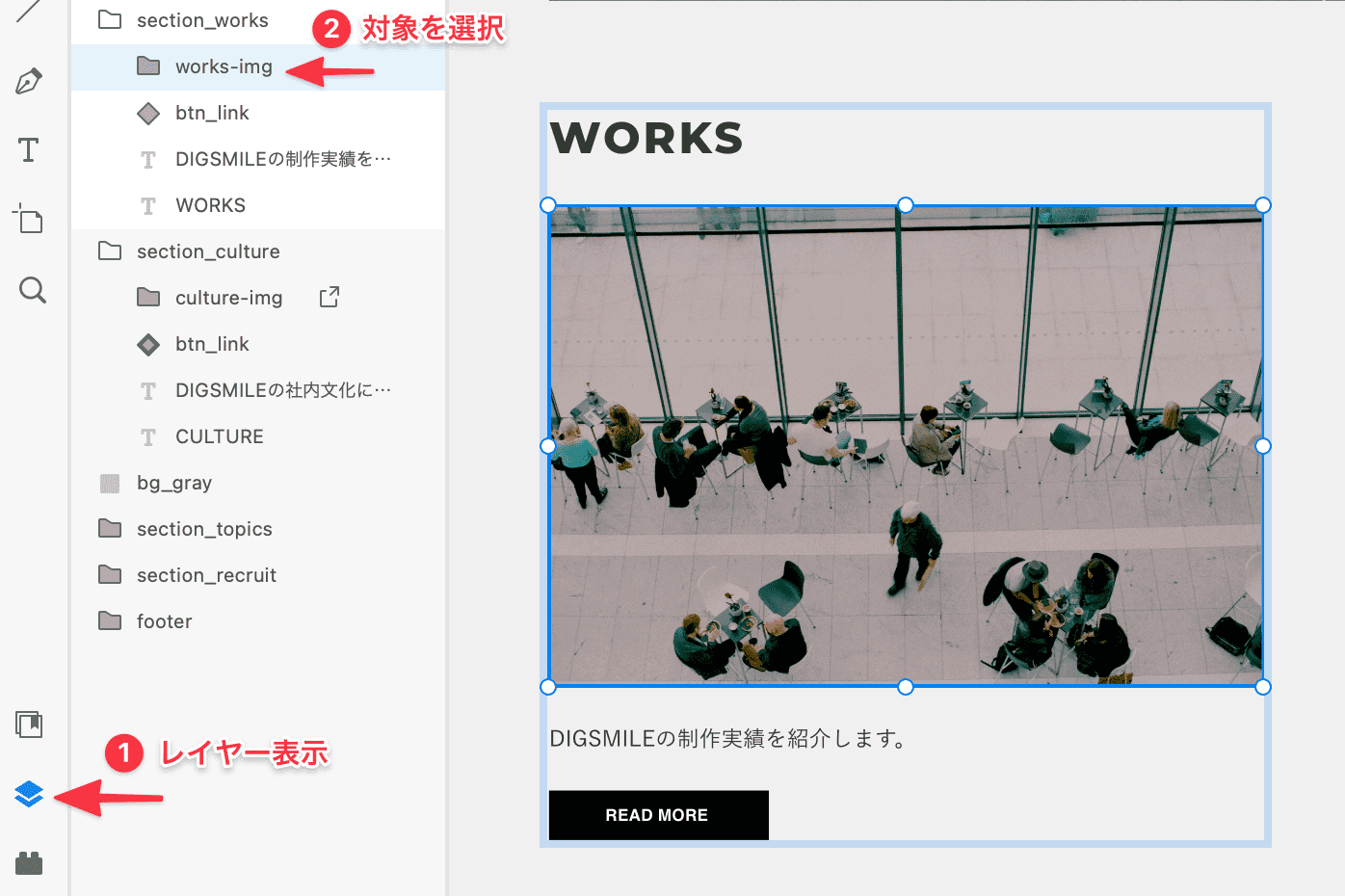Screen dimensions: 1345x896
Task: Click the works-img folder icon
Action: 148,66
